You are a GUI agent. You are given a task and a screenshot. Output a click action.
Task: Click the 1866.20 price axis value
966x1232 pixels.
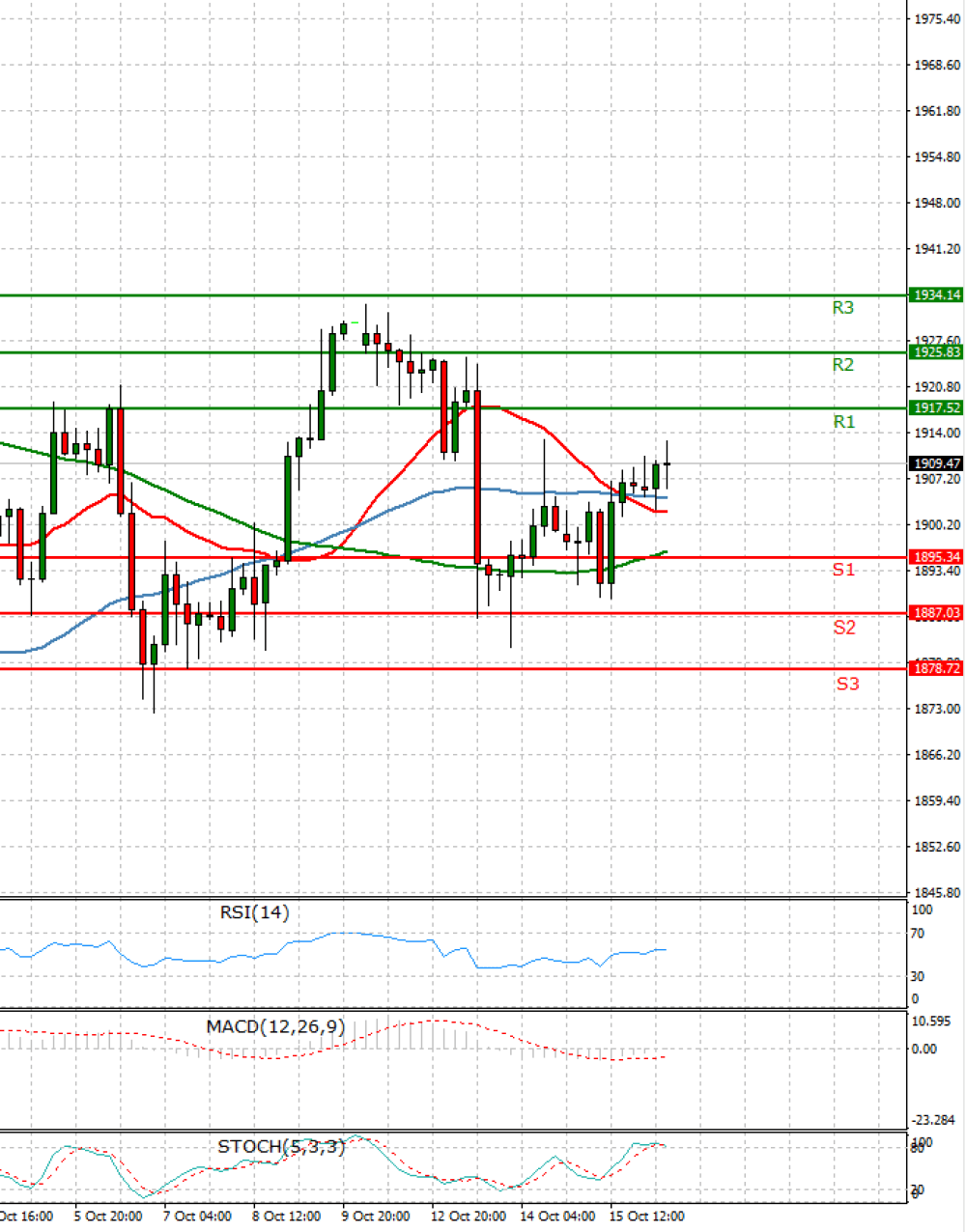pos(937,755)
